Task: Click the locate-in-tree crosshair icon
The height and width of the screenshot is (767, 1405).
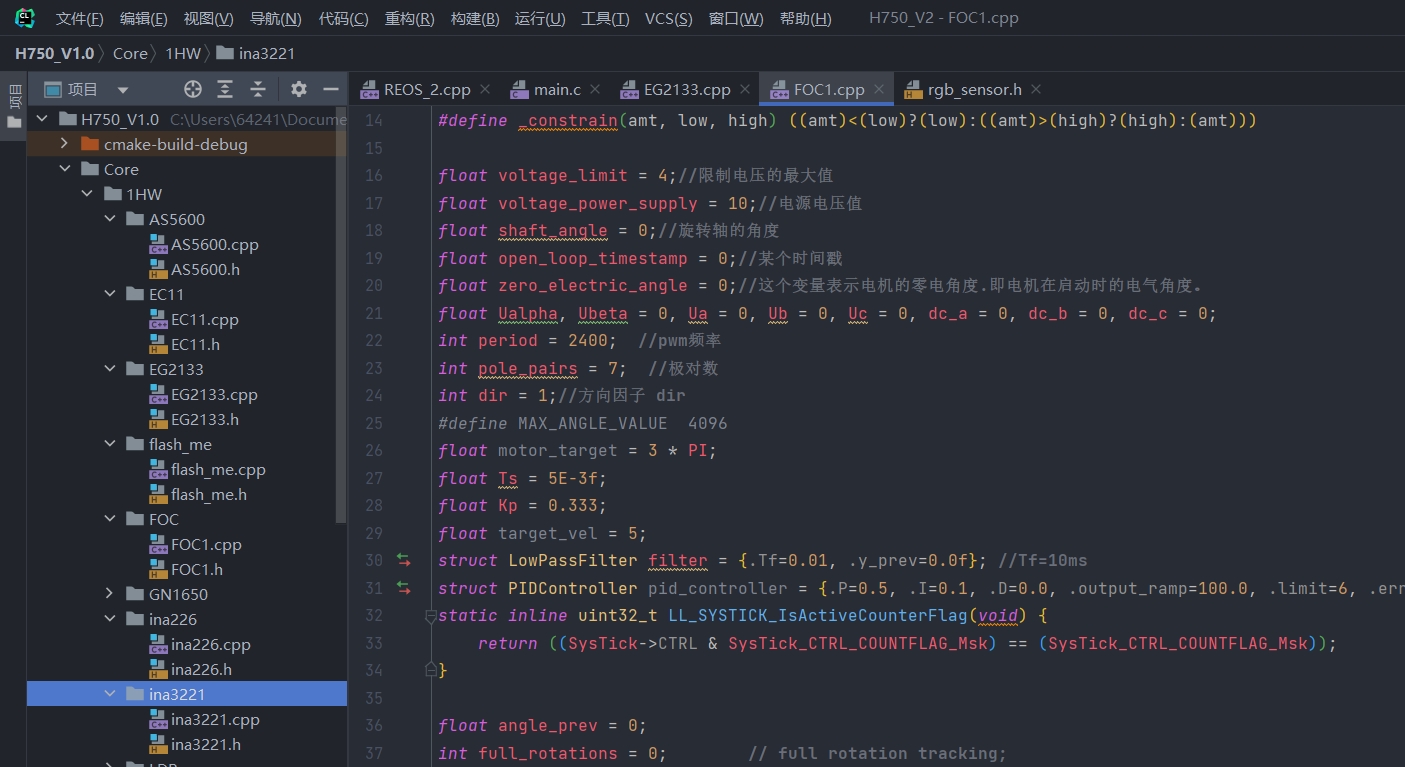Action: [193, 89]
